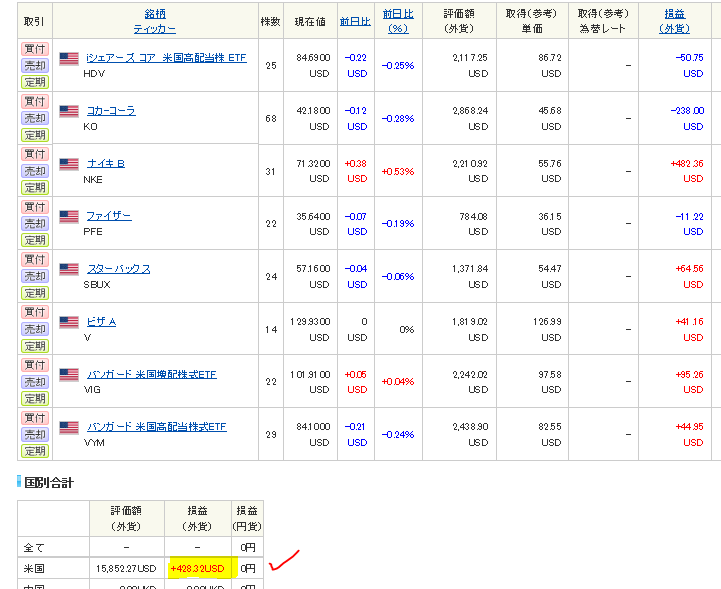This screenshot has width=721, height=589.
Task: Select the 国別合計 section heading
Action: (x=49, y=482)
